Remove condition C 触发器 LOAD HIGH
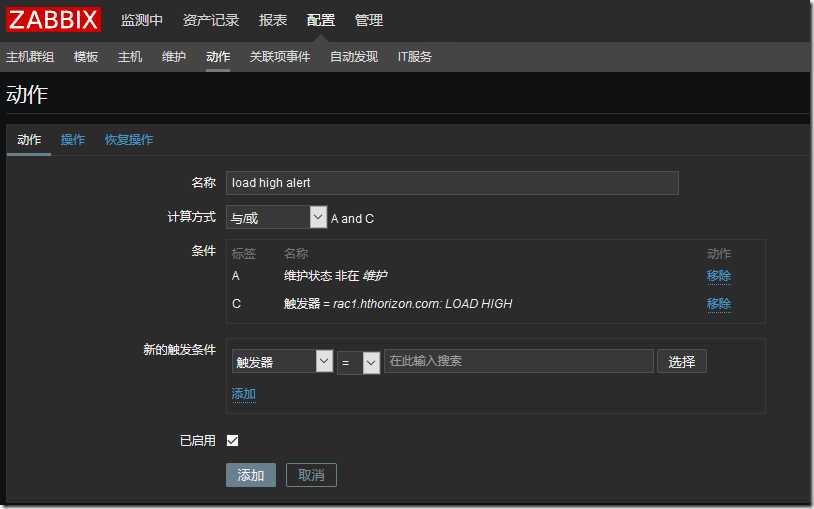 coord(718,304)
